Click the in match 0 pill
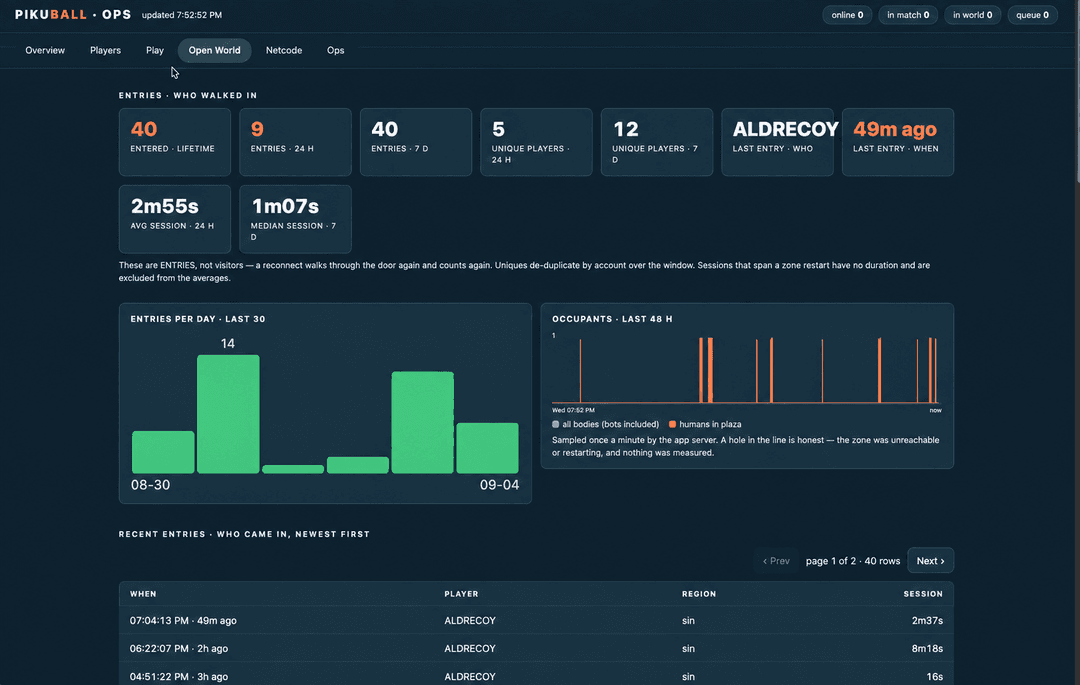The height and width of the screenshot is (685, 1080). click(908, 14)
